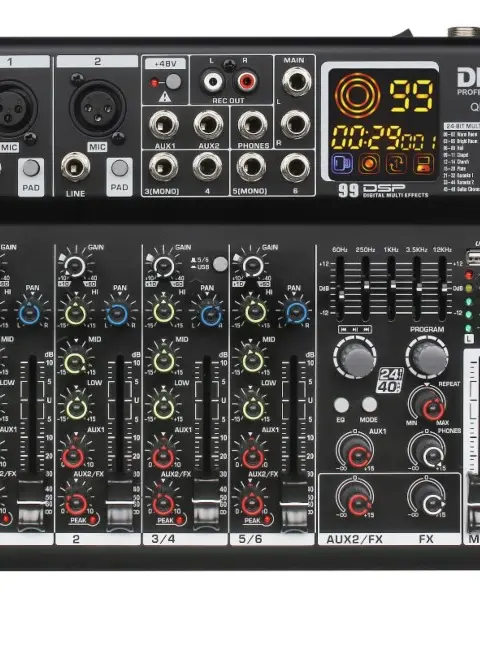Toggle the channel 2 PAD switch
Screen dimensions: 480x650
tap(119, 168)
